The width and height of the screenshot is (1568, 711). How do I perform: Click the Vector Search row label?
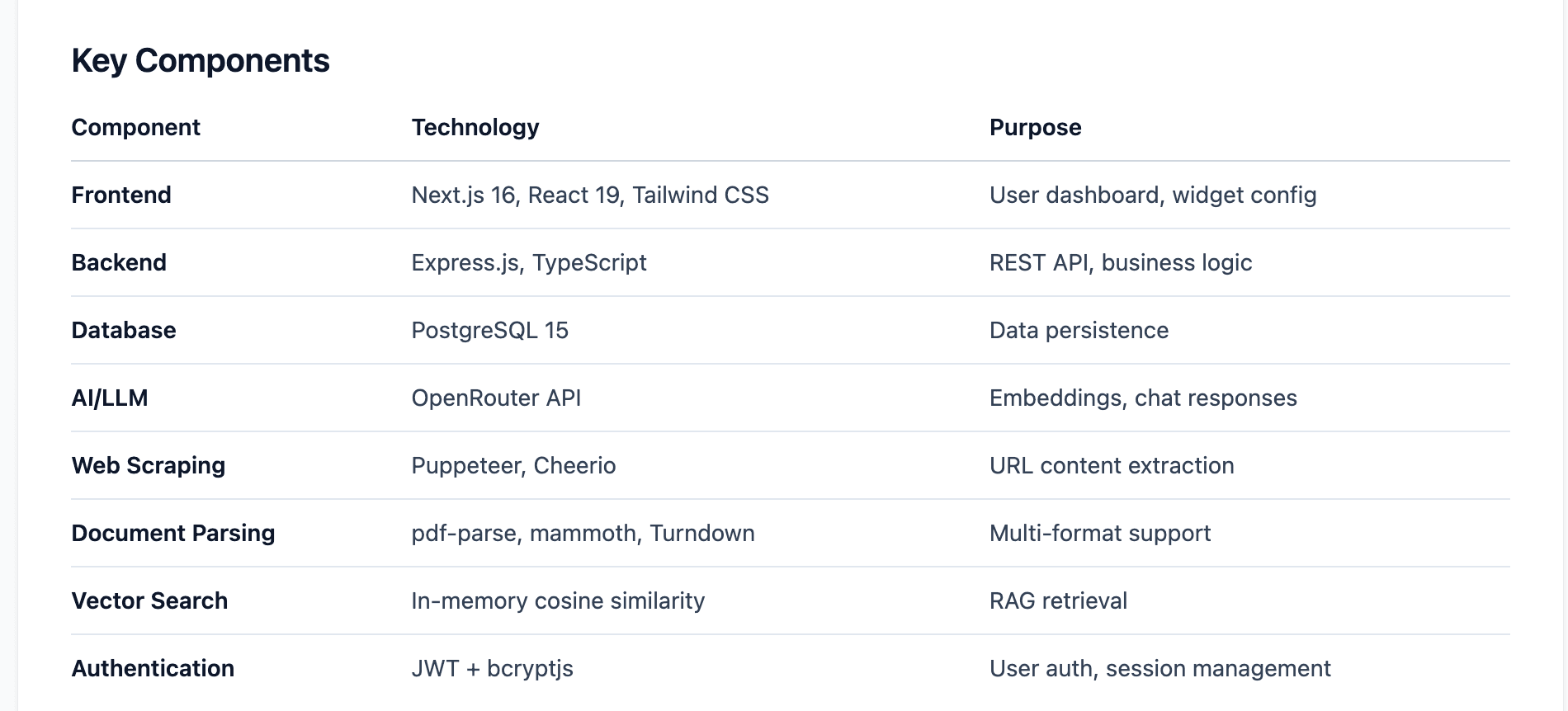pyautogui.click(x=149, y=600)
